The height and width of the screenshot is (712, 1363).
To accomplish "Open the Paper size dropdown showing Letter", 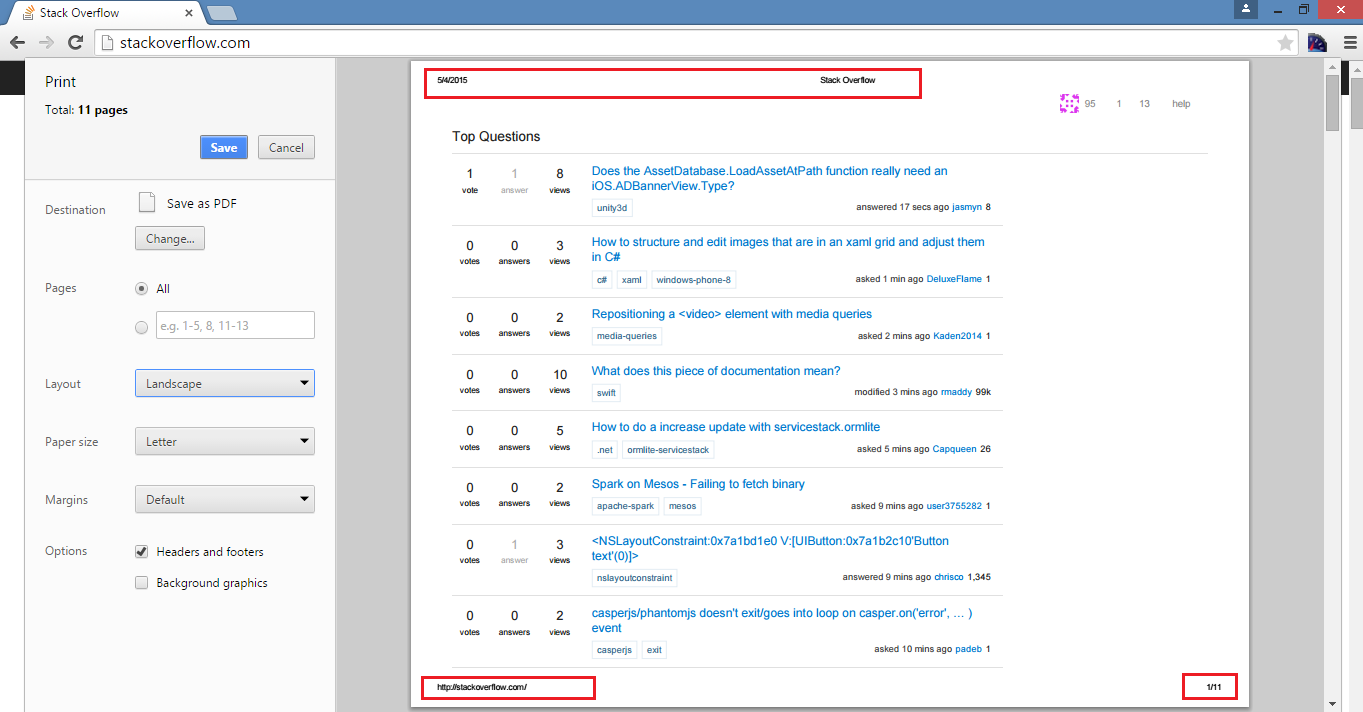I will pyautogui.click(x=225, y=441).
